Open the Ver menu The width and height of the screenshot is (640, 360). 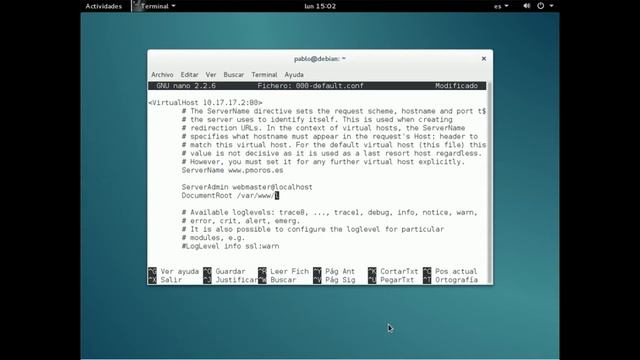[x=211, y=75]
